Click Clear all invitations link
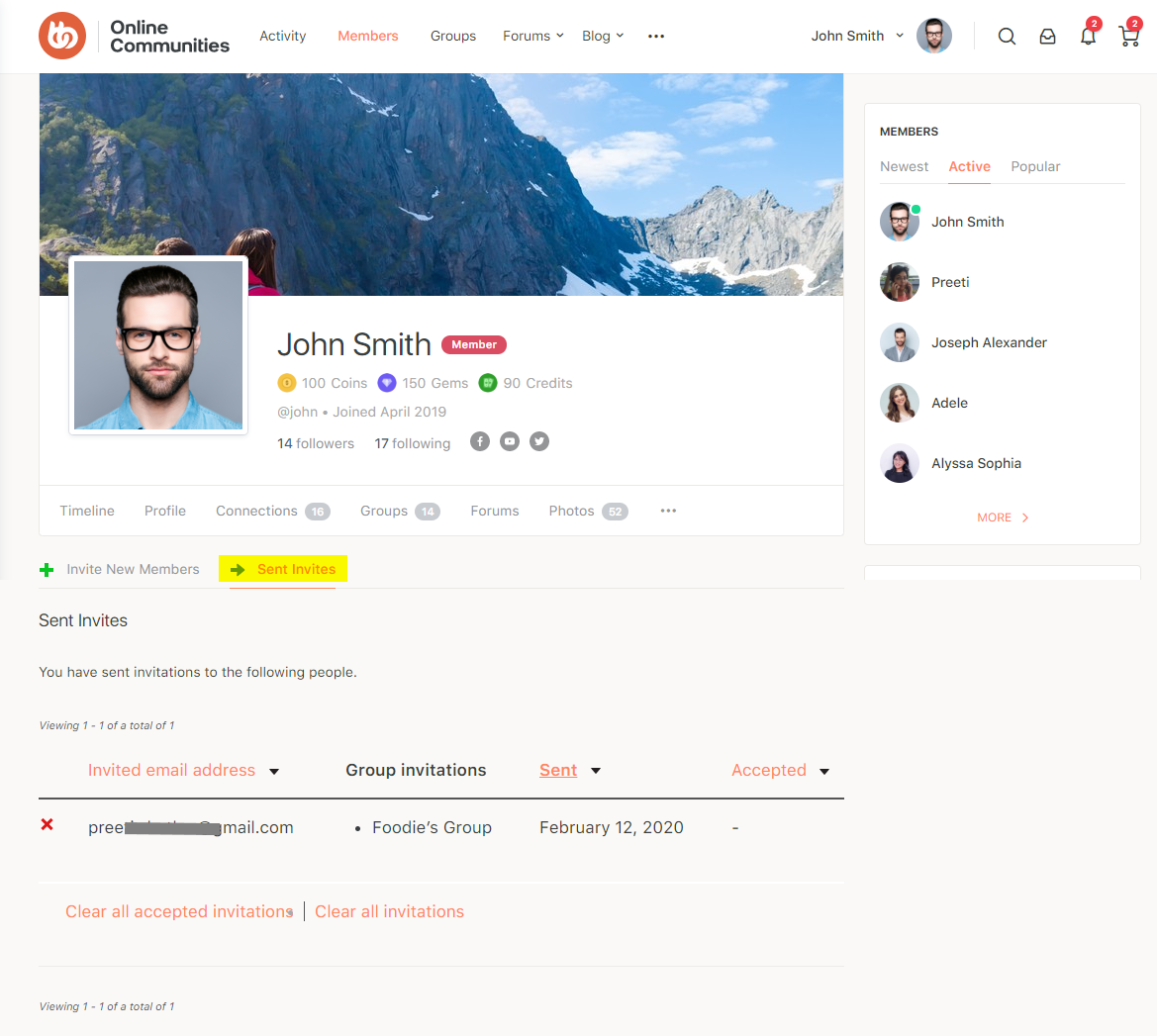Image resolution: width=1157 pixels, height=1036 pixels. (x=389, y=911)
